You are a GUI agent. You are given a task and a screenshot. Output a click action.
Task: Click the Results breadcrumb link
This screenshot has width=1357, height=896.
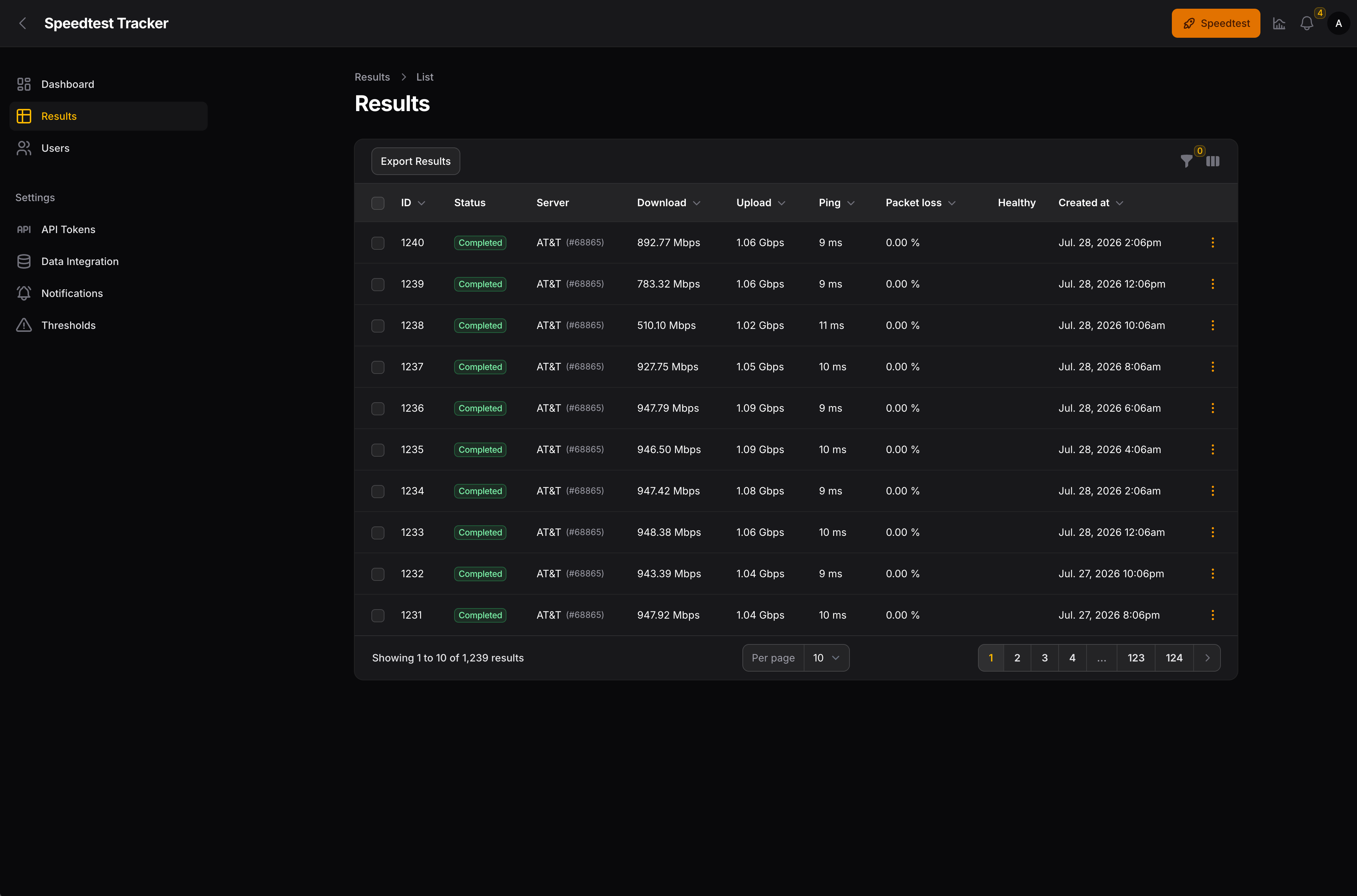372,77
